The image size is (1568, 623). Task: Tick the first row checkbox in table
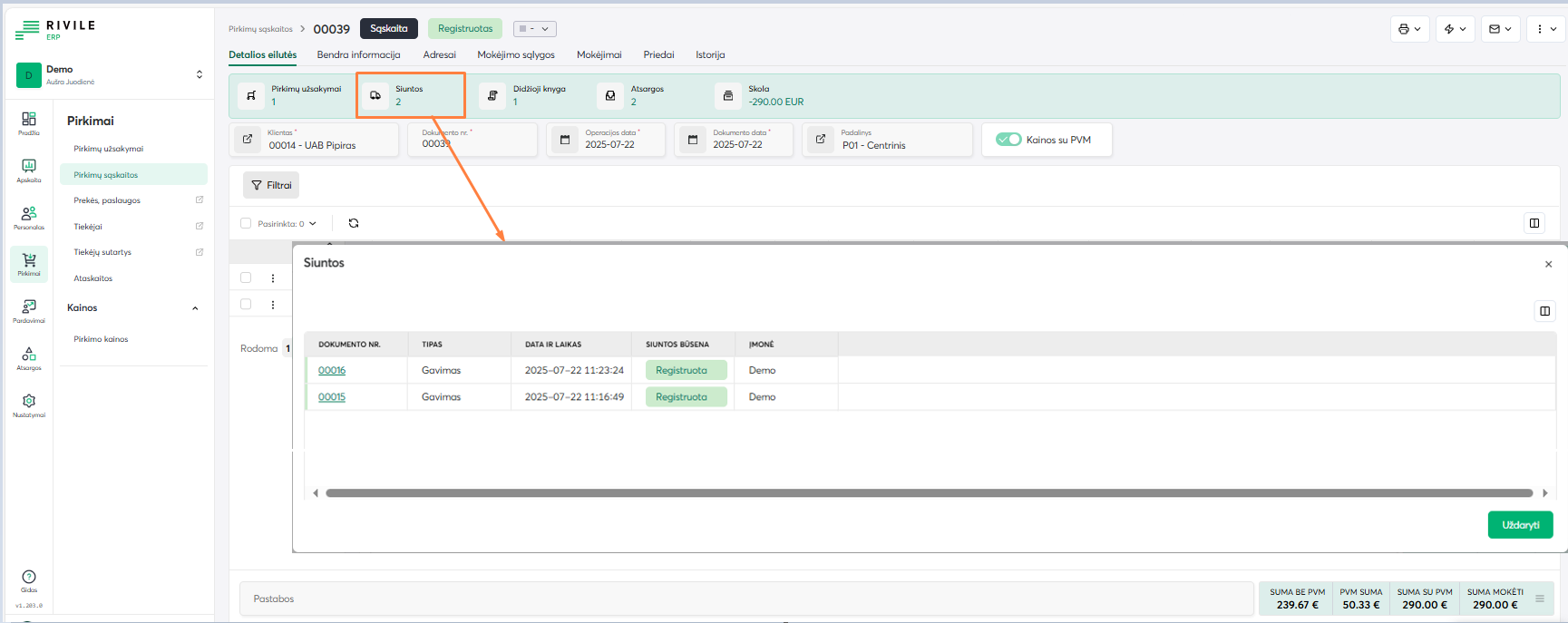(x=246, y=278)
